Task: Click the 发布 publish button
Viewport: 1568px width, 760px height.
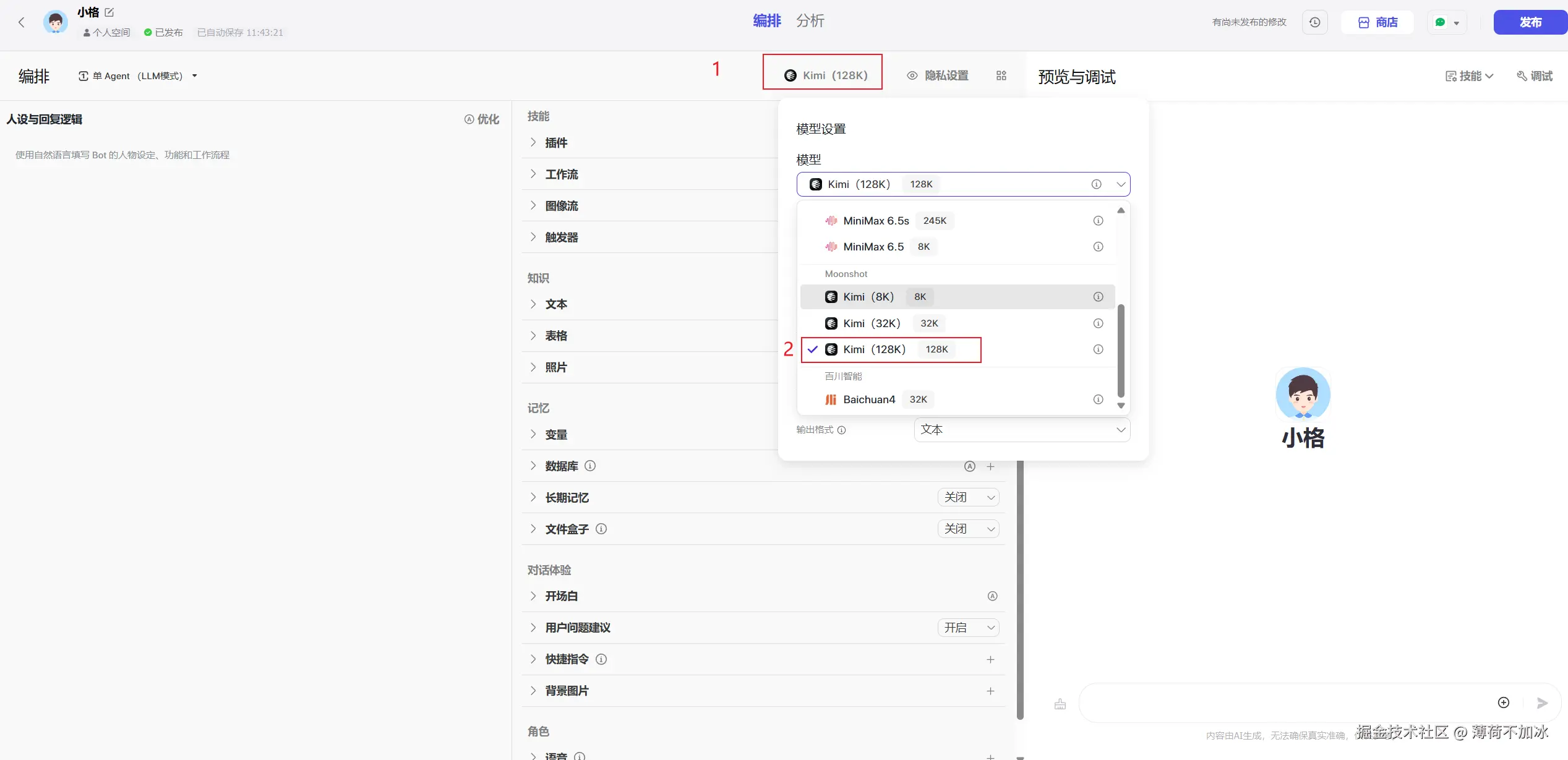Action: pos(1530,22)
